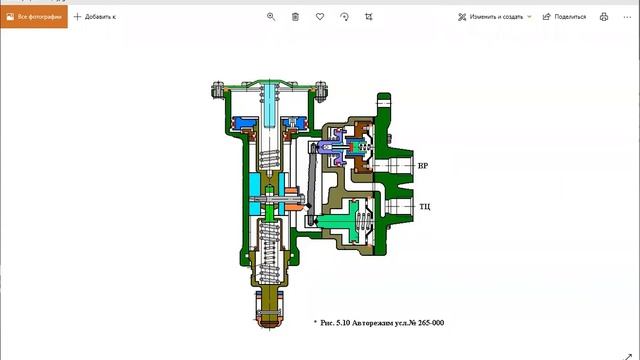Zoom in with magnifier icon
The width and height of the screenshot is (640, 360).
[271, 17]
